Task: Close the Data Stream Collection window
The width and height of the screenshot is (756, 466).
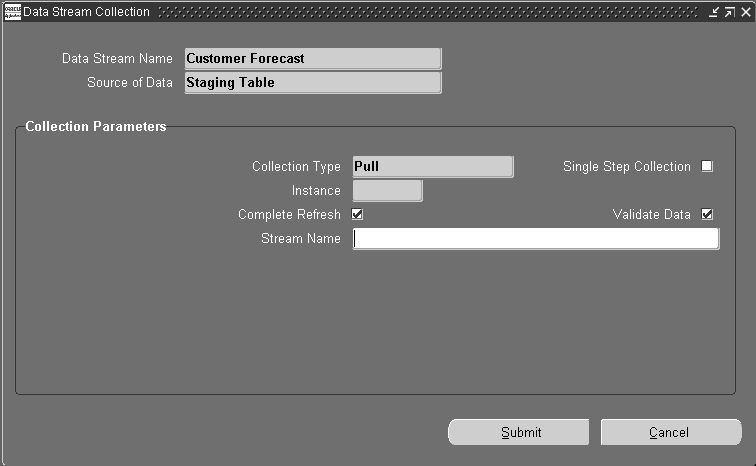Action: [x=745, y=12]
